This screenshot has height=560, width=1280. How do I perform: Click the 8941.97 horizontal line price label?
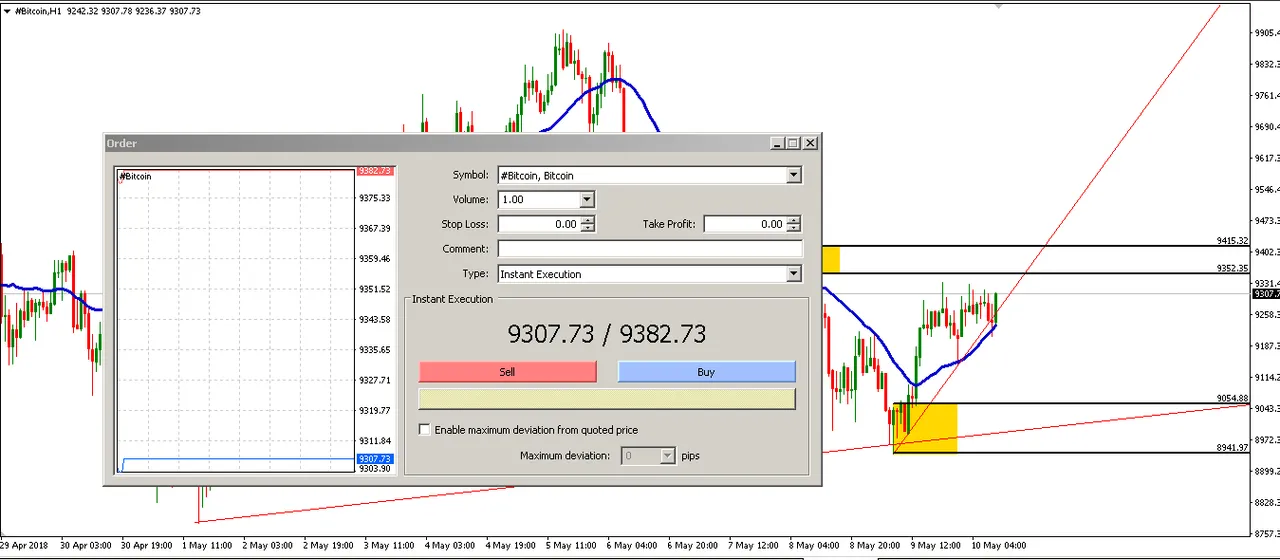[x=1233, y=447]
